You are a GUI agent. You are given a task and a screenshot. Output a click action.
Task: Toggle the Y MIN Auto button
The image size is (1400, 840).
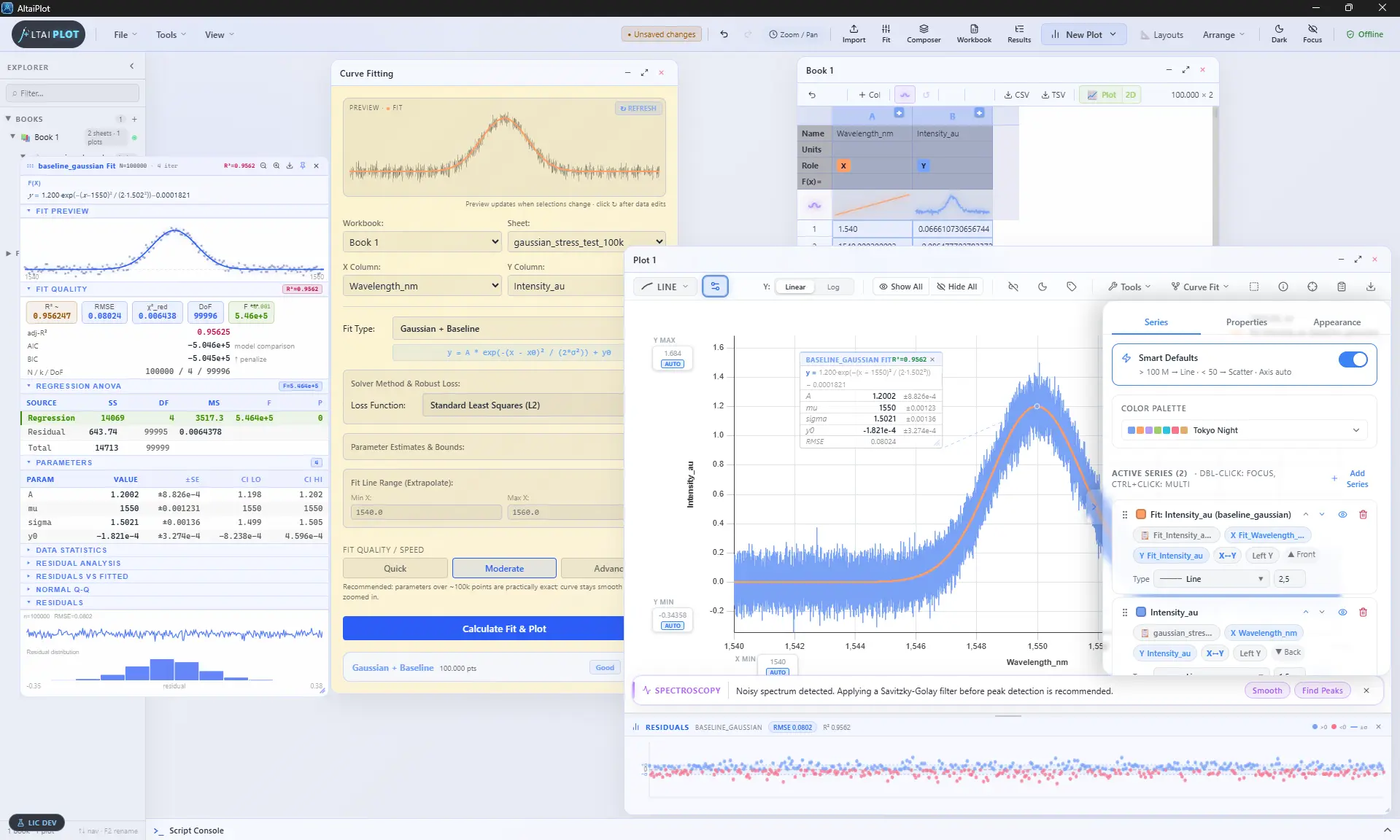(x=673, y=626)
